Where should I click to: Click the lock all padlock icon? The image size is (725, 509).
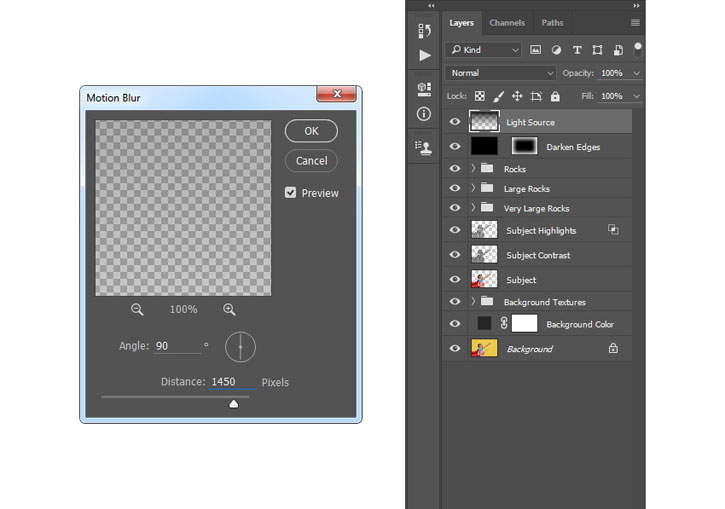[555, 96]
